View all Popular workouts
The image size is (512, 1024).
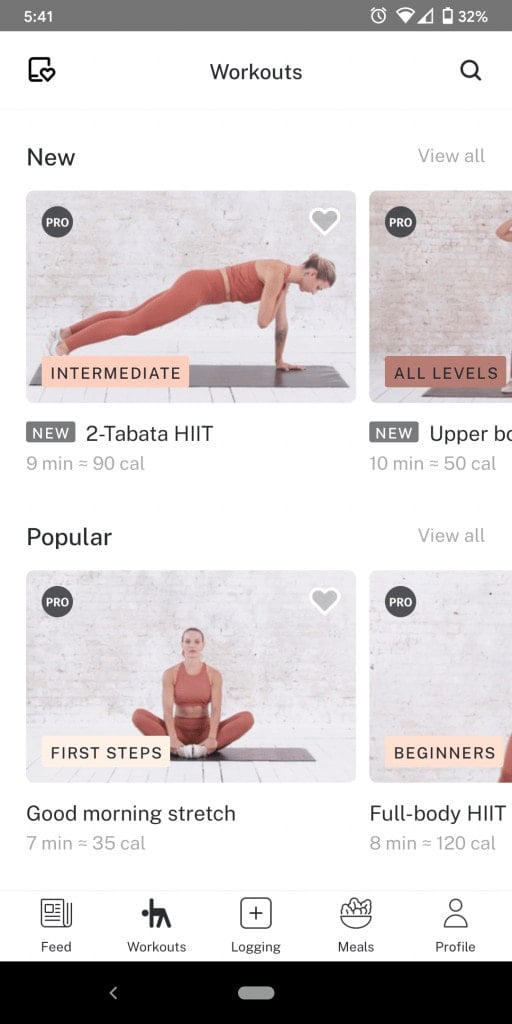pyautogui.click(x=451, y=536)
